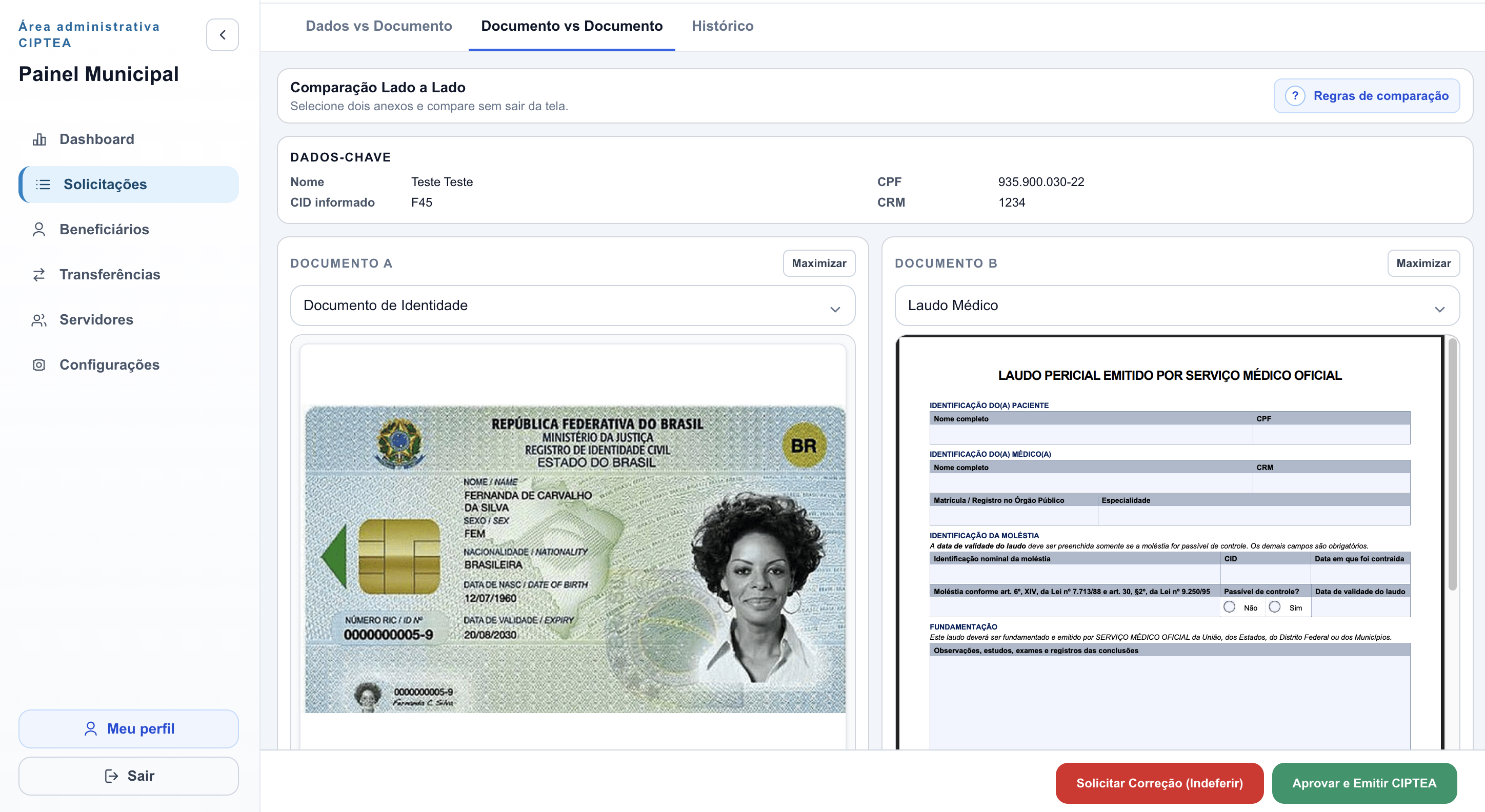
Task: Select the Servidores people icon
Action: click(x=39, y=319)
